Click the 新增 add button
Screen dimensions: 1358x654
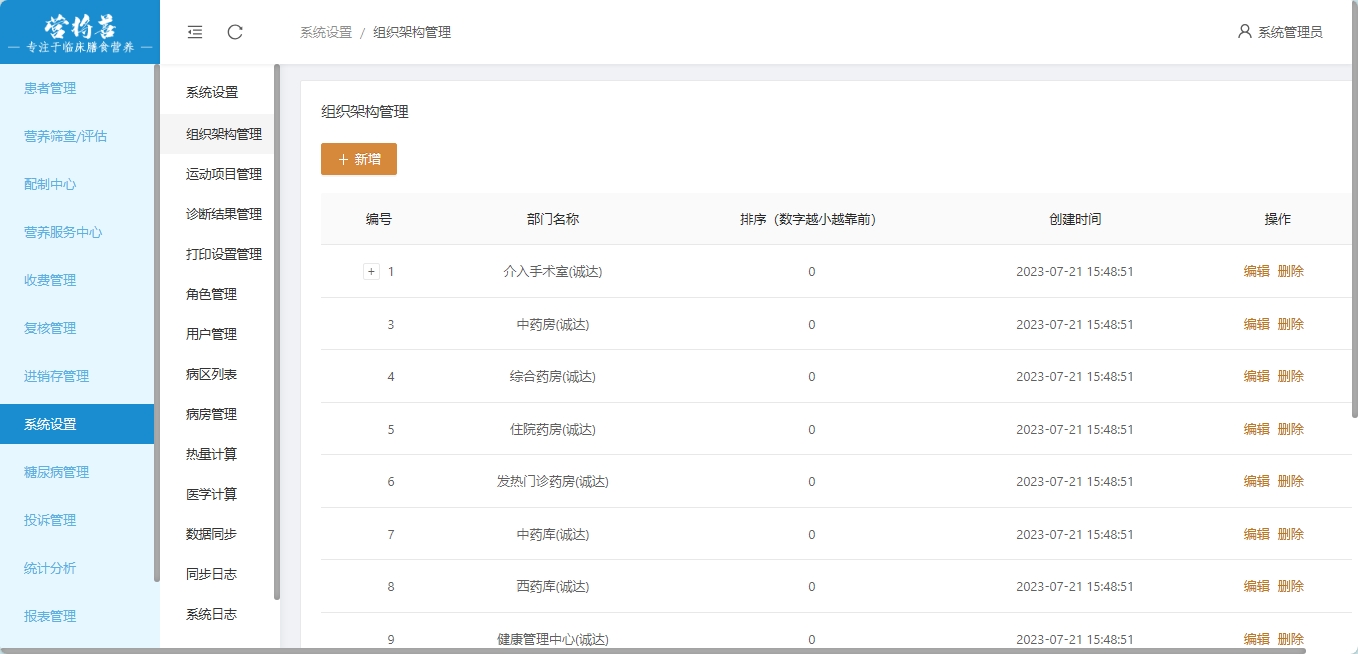[359, 159]
